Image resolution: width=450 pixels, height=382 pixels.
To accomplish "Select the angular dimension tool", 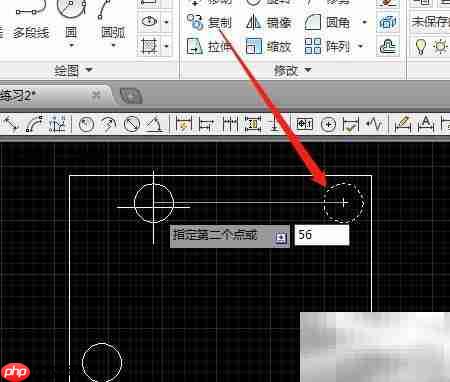I will pos(154,125).
